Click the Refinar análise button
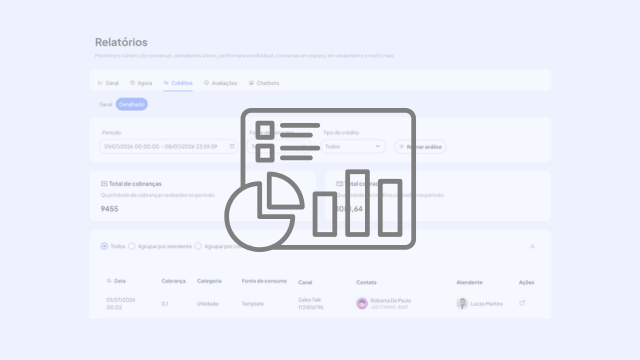 tap(420, 147)
